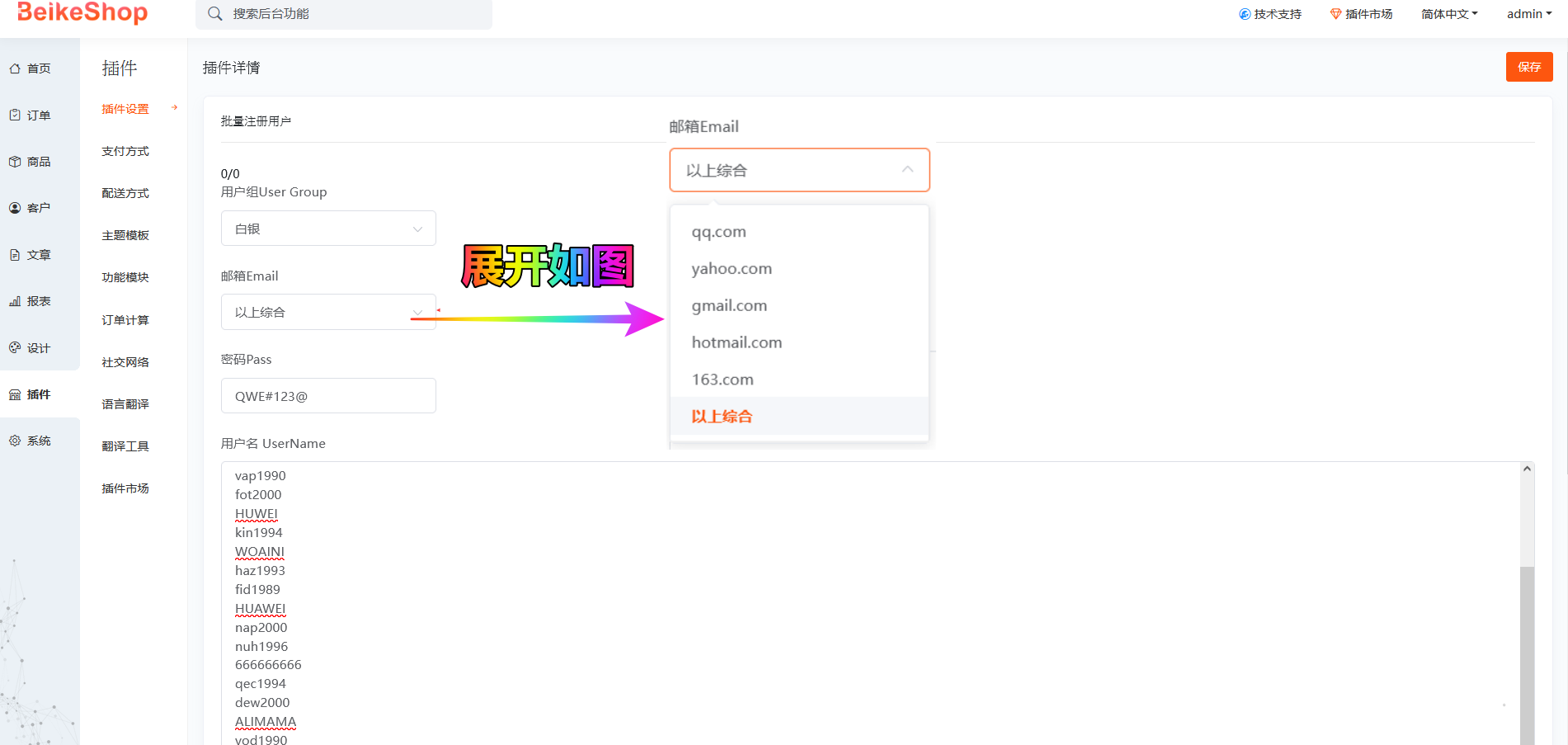Select gmail.com from email list
The image size is (1568, 745).
[729, 305]
